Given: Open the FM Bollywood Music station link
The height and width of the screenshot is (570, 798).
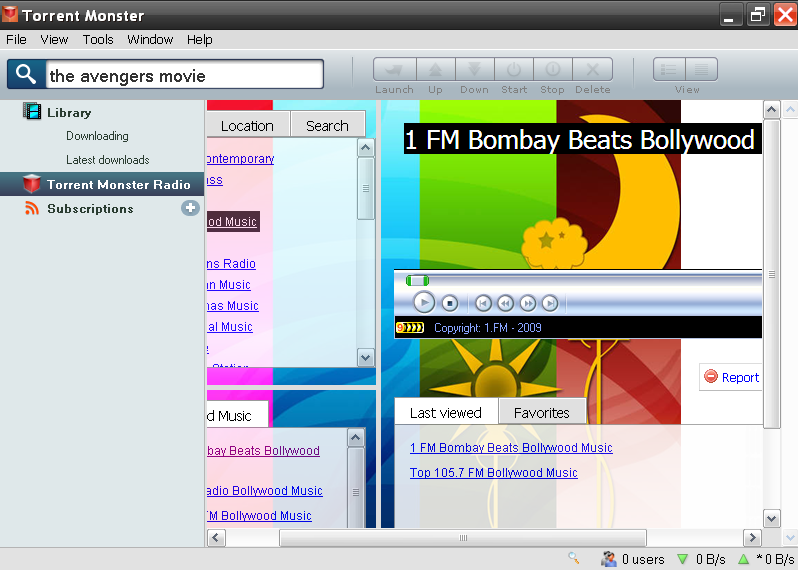Looking at the screenshot, I should (x=260, y=516).
